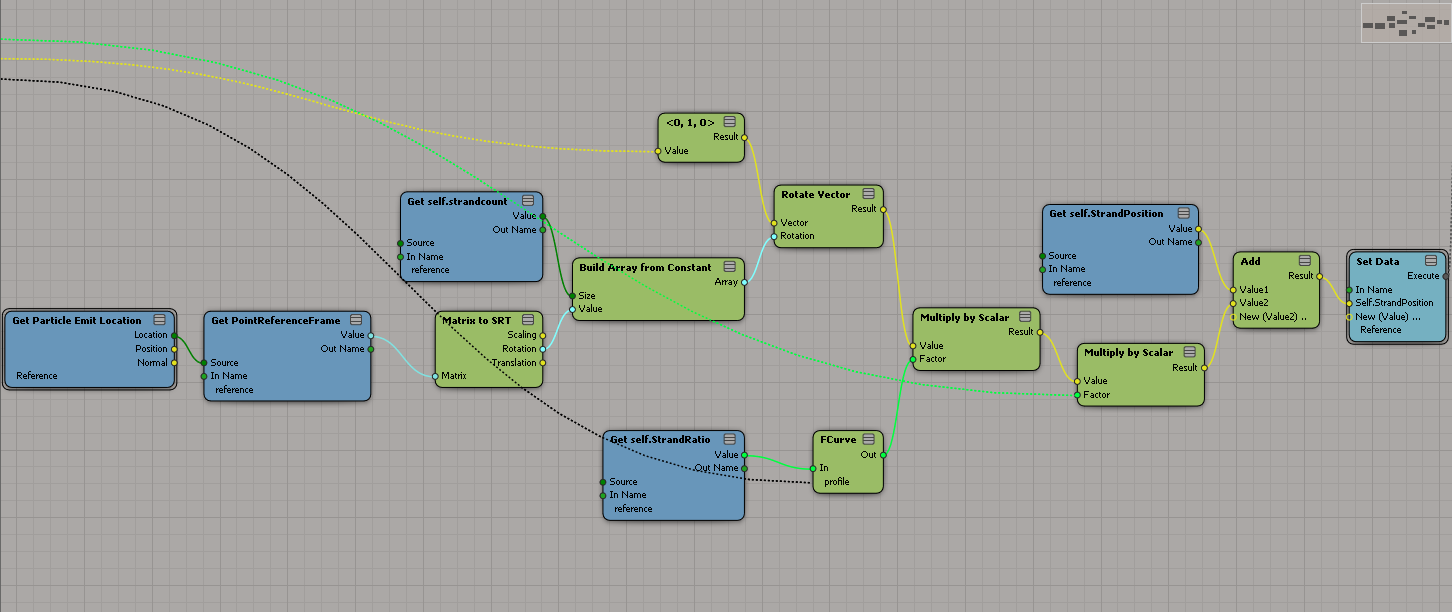Select the Get self.StrandRatio node title

660,440
